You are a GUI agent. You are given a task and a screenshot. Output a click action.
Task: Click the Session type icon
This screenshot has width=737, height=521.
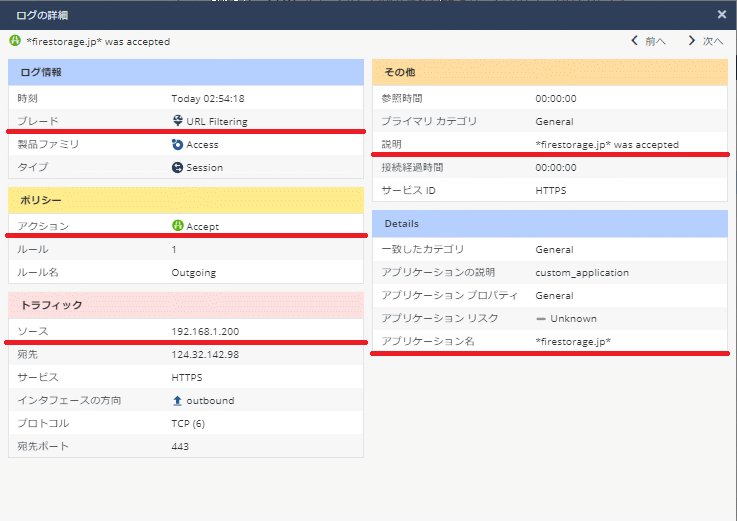coord(177,168)
